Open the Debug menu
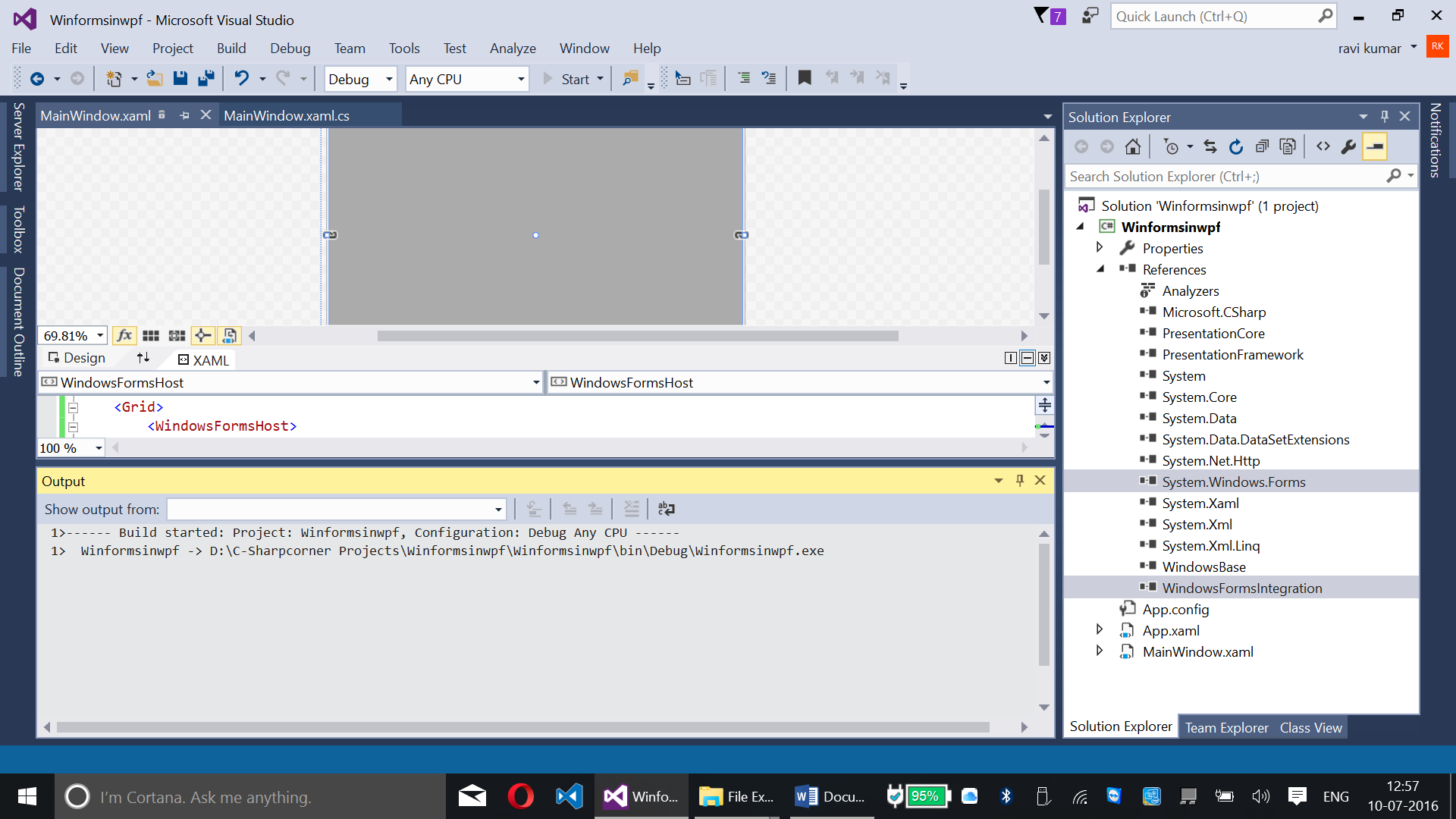This screenshot has width=1456, height=819. (290, 49)
